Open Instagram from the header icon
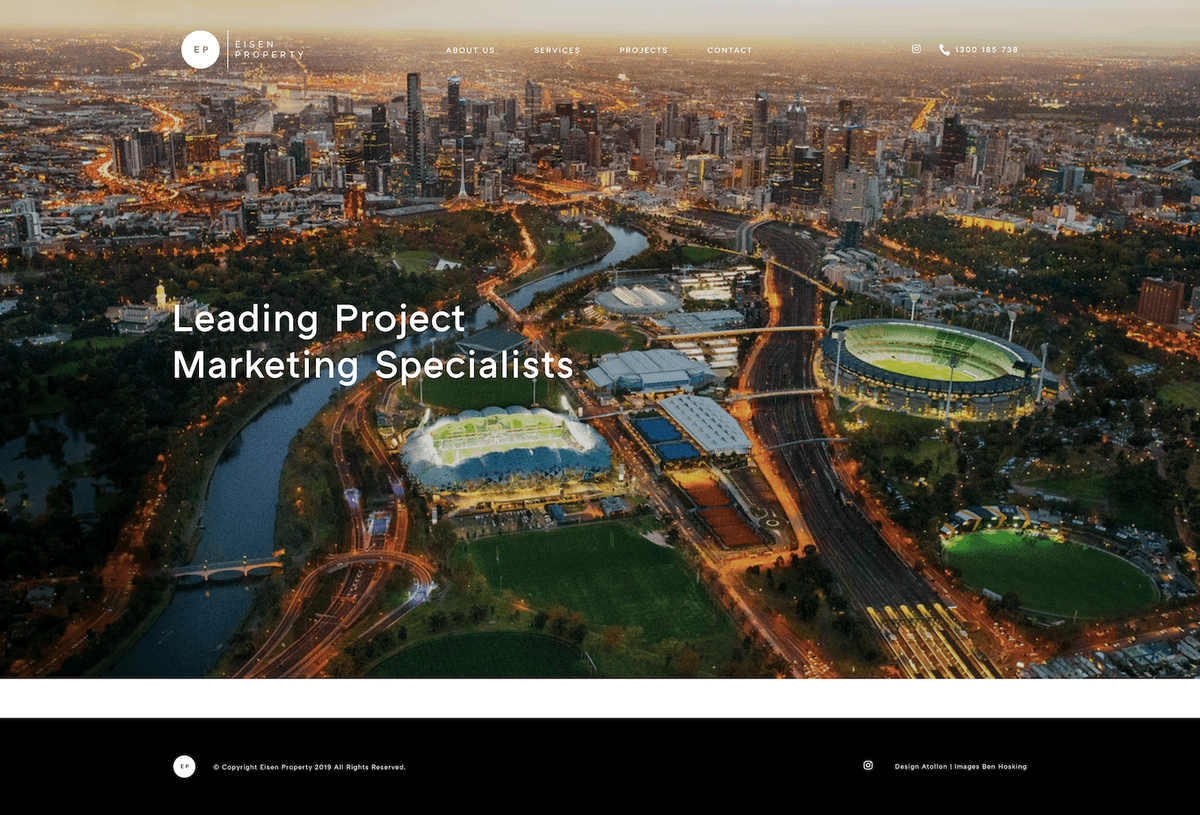This screenshot has height=815, width=1200. pyautogui.click(x=916, y=49)
